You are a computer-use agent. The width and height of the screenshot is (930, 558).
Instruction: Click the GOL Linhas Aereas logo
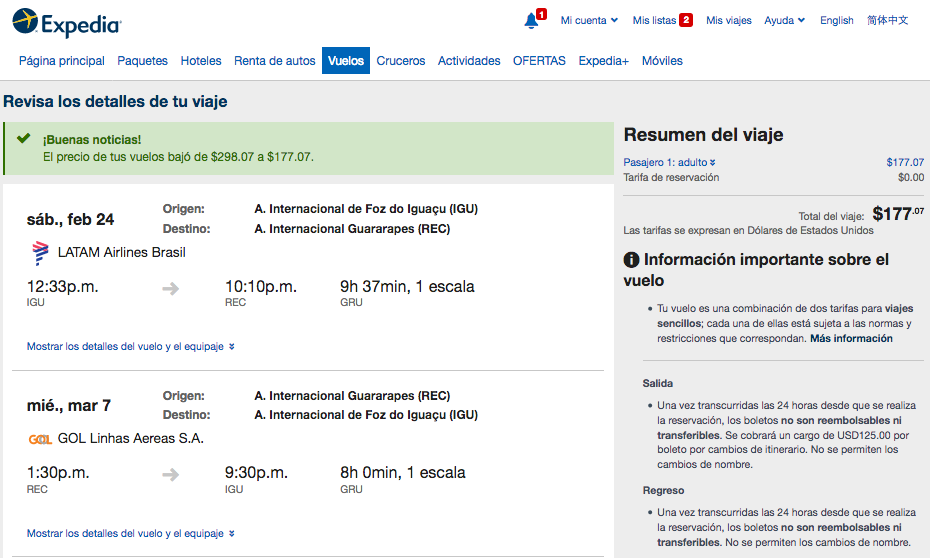pyautogui.click(x=40, y=439)
